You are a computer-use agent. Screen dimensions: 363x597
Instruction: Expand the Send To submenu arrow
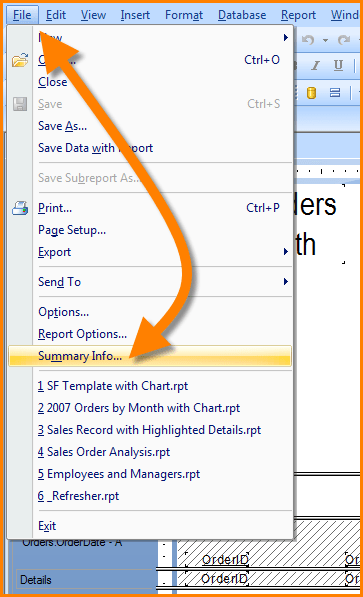point(286,282)
